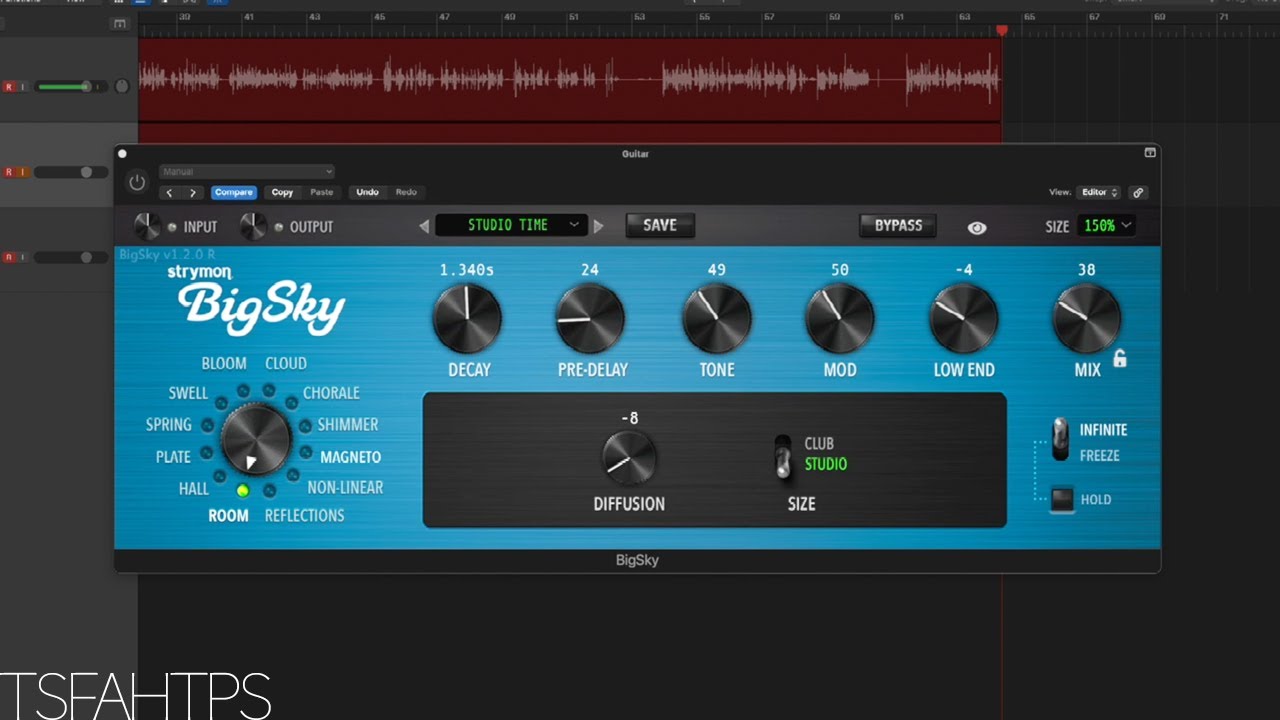Toggle the plugin power button

pyautogui.click(x=137, y=183)
